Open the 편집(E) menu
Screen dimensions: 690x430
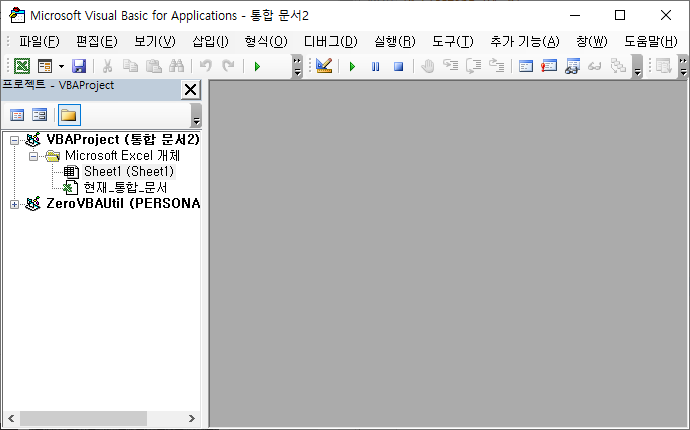tap(97, 42)
